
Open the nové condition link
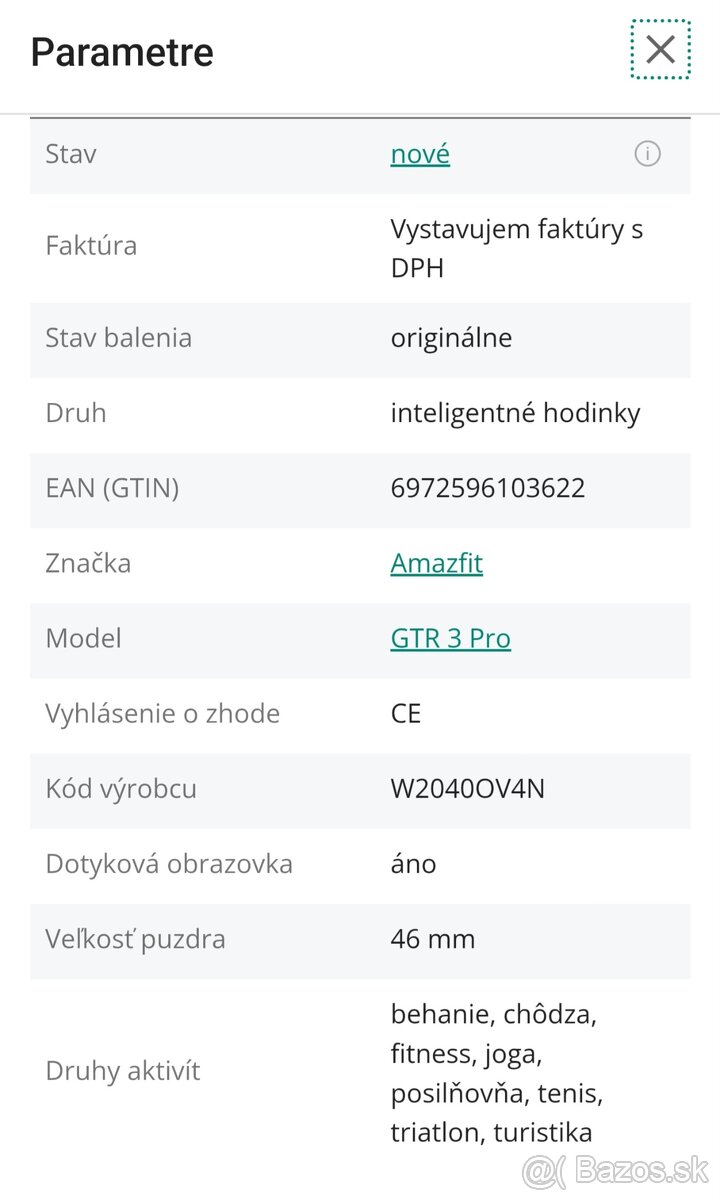coord(419,154)
